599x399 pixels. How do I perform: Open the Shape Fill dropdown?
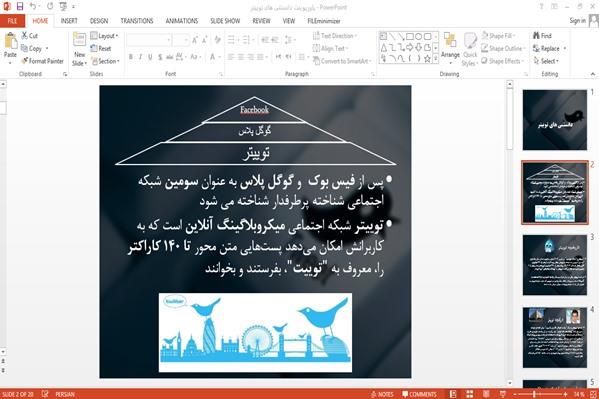pyautogui.click(x=498, y=36)
